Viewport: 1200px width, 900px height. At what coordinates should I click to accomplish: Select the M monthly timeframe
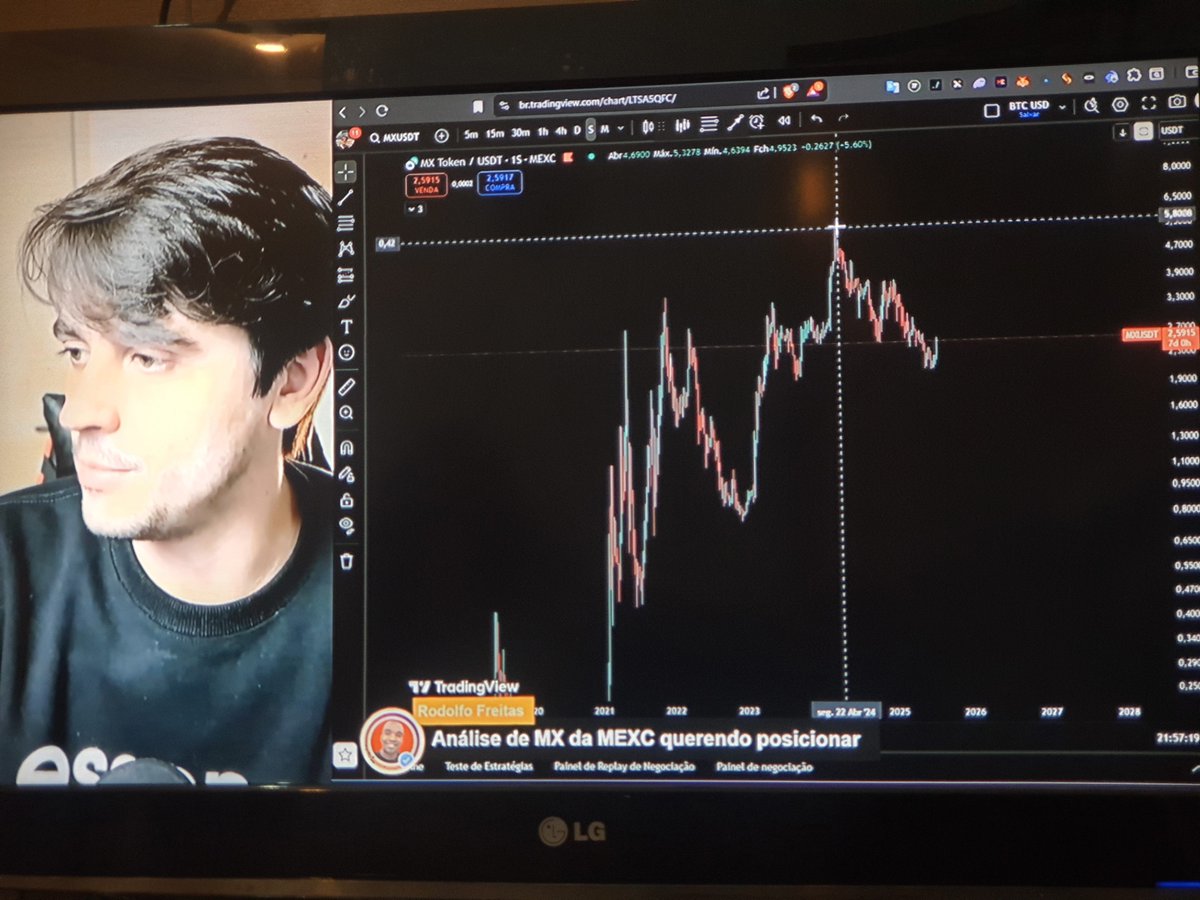point(604,130)
